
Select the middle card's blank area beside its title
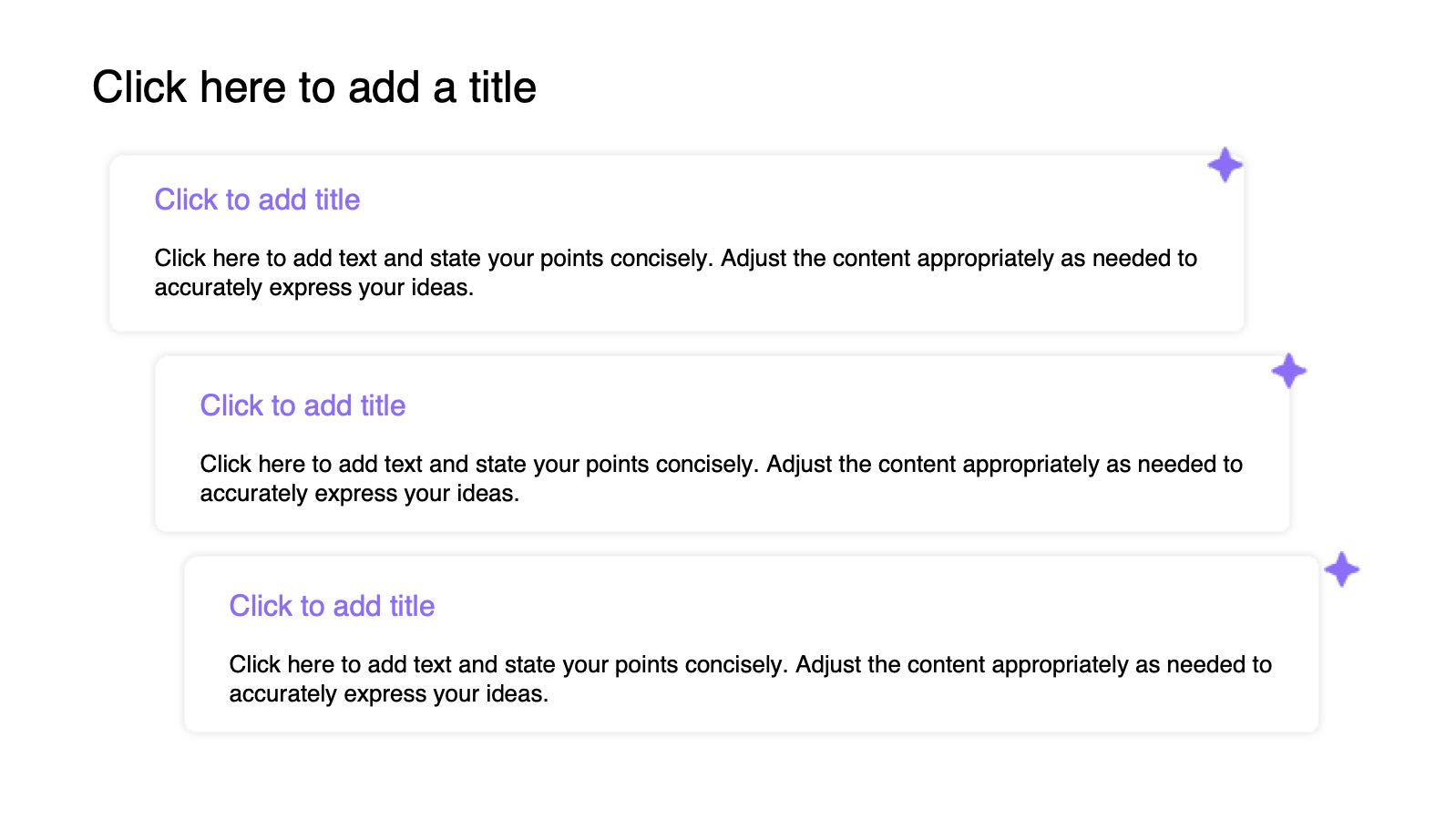(x=829, y=405)
